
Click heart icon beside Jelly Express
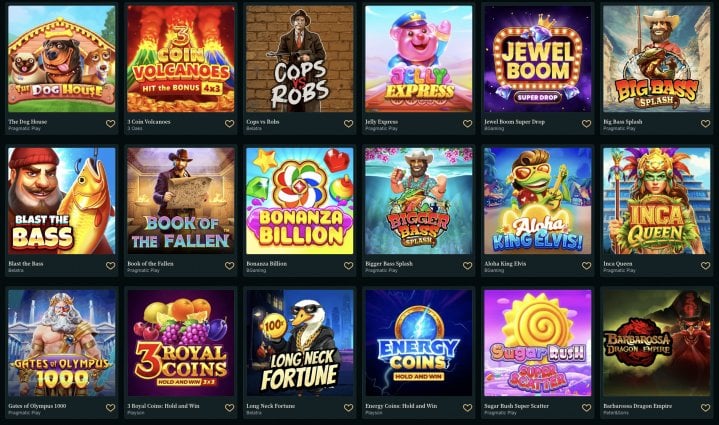pyautogui.click(x=467, y=124)
